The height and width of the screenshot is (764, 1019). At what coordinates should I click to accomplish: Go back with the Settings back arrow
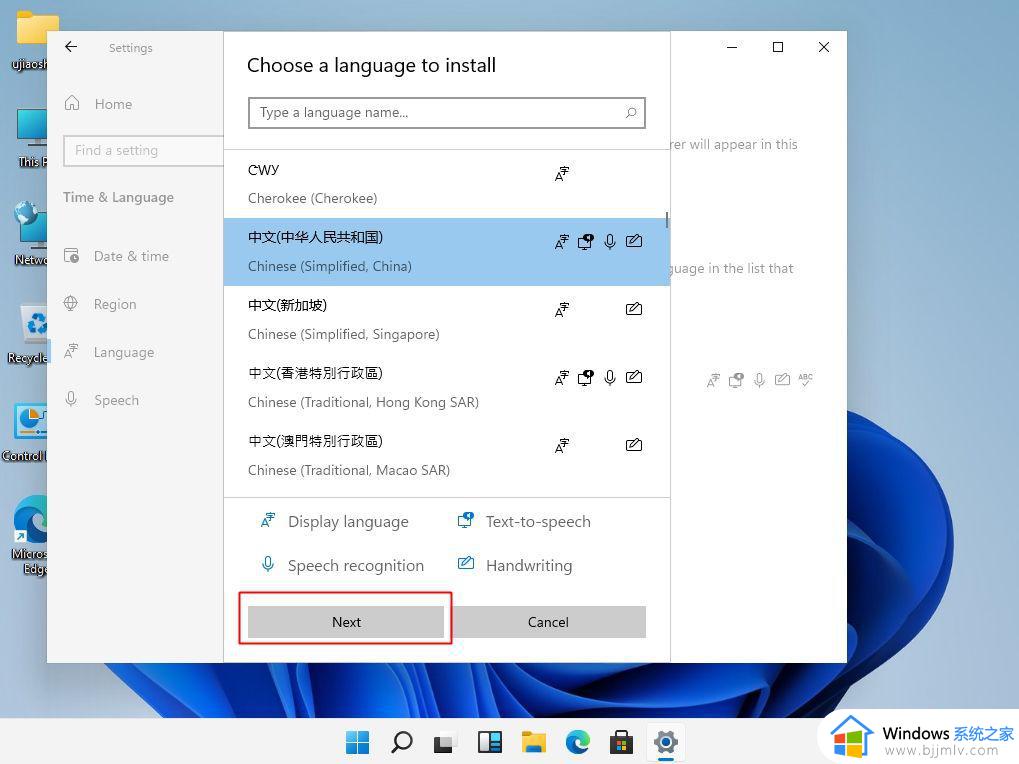click(x=71, y=47)
